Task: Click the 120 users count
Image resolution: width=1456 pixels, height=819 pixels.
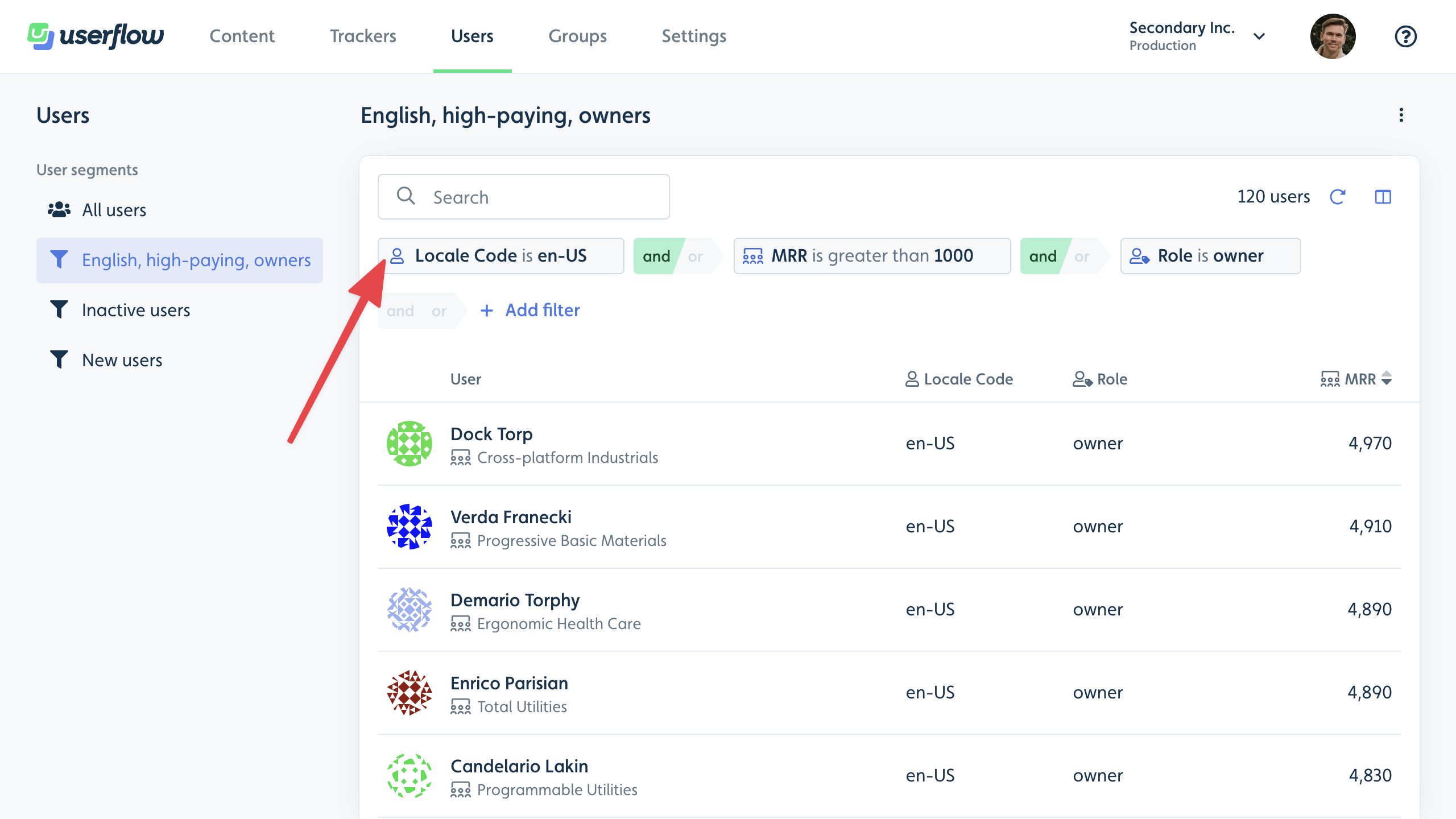Action: coord(1273,197)
